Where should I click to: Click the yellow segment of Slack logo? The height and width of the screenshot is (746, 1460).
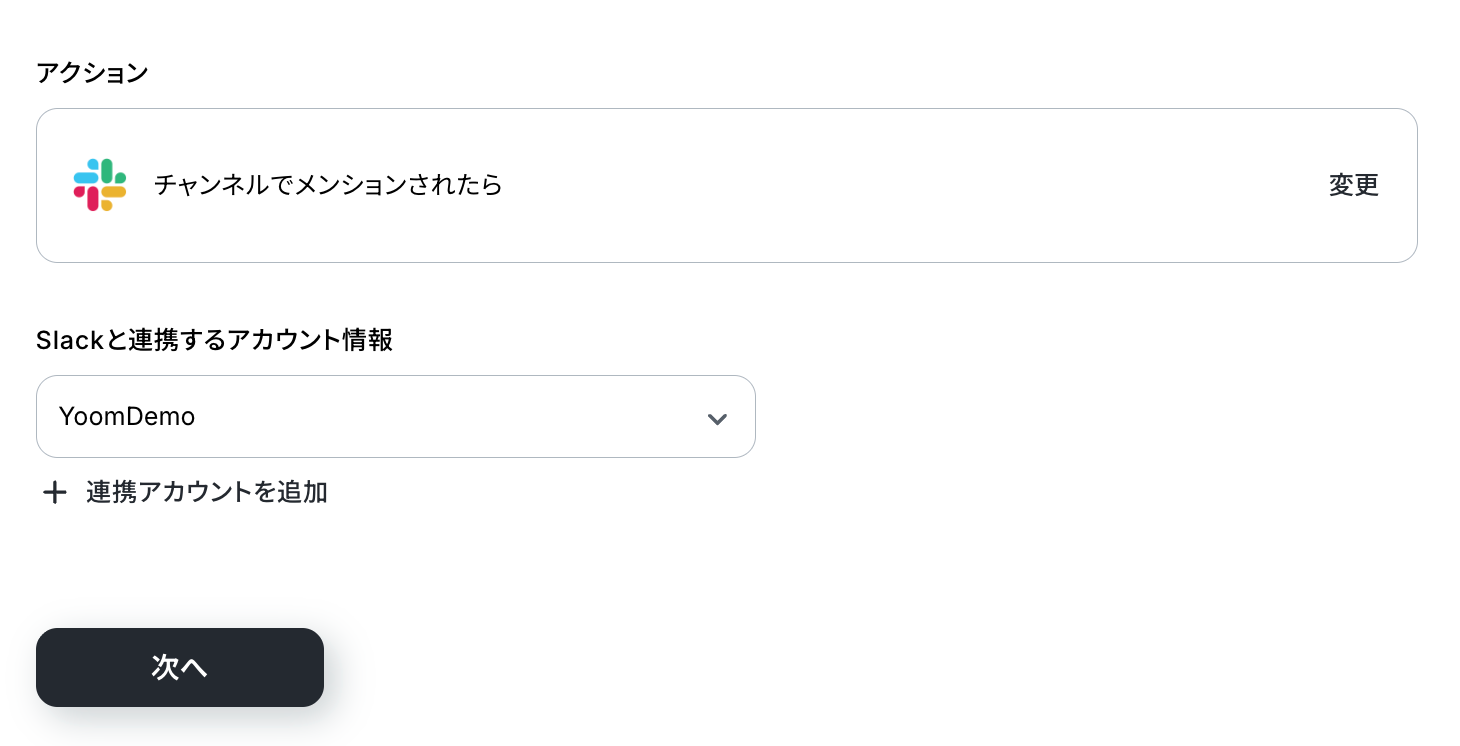(112, 193)
